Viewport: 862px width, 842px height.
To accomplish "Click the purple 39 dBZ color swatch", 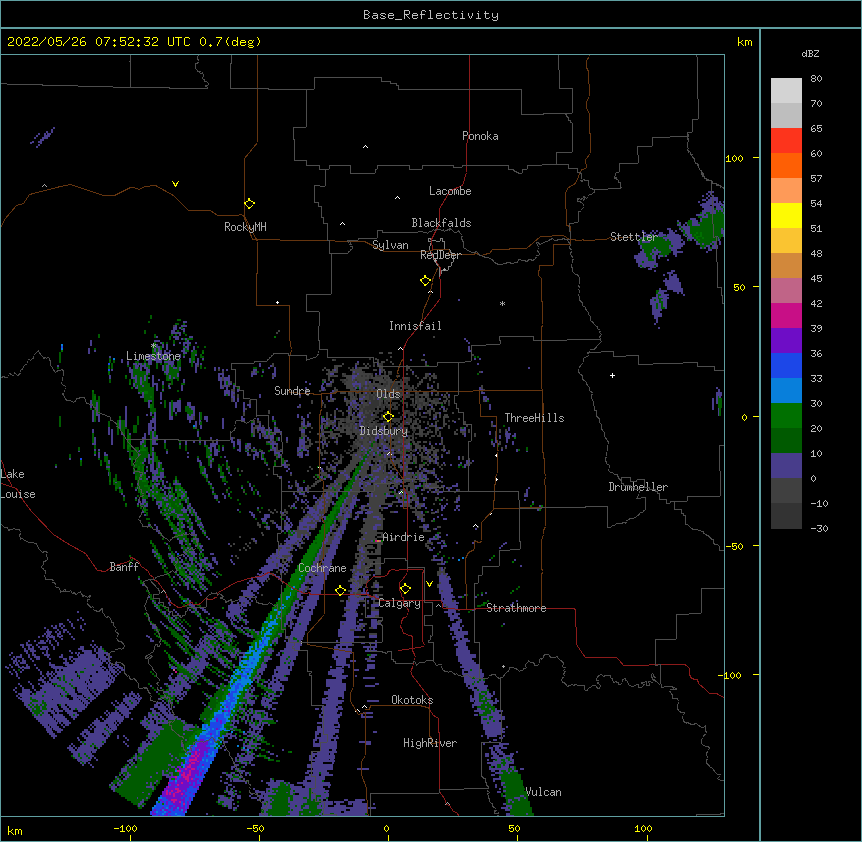I will point(786,340).
